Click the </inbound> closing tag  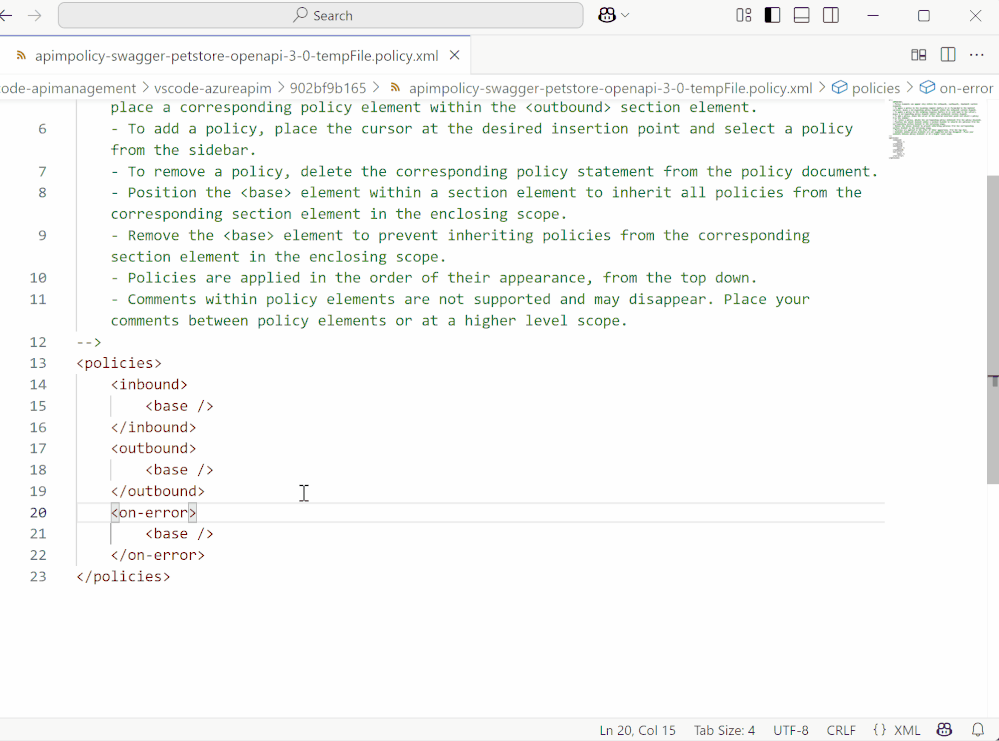154,428
